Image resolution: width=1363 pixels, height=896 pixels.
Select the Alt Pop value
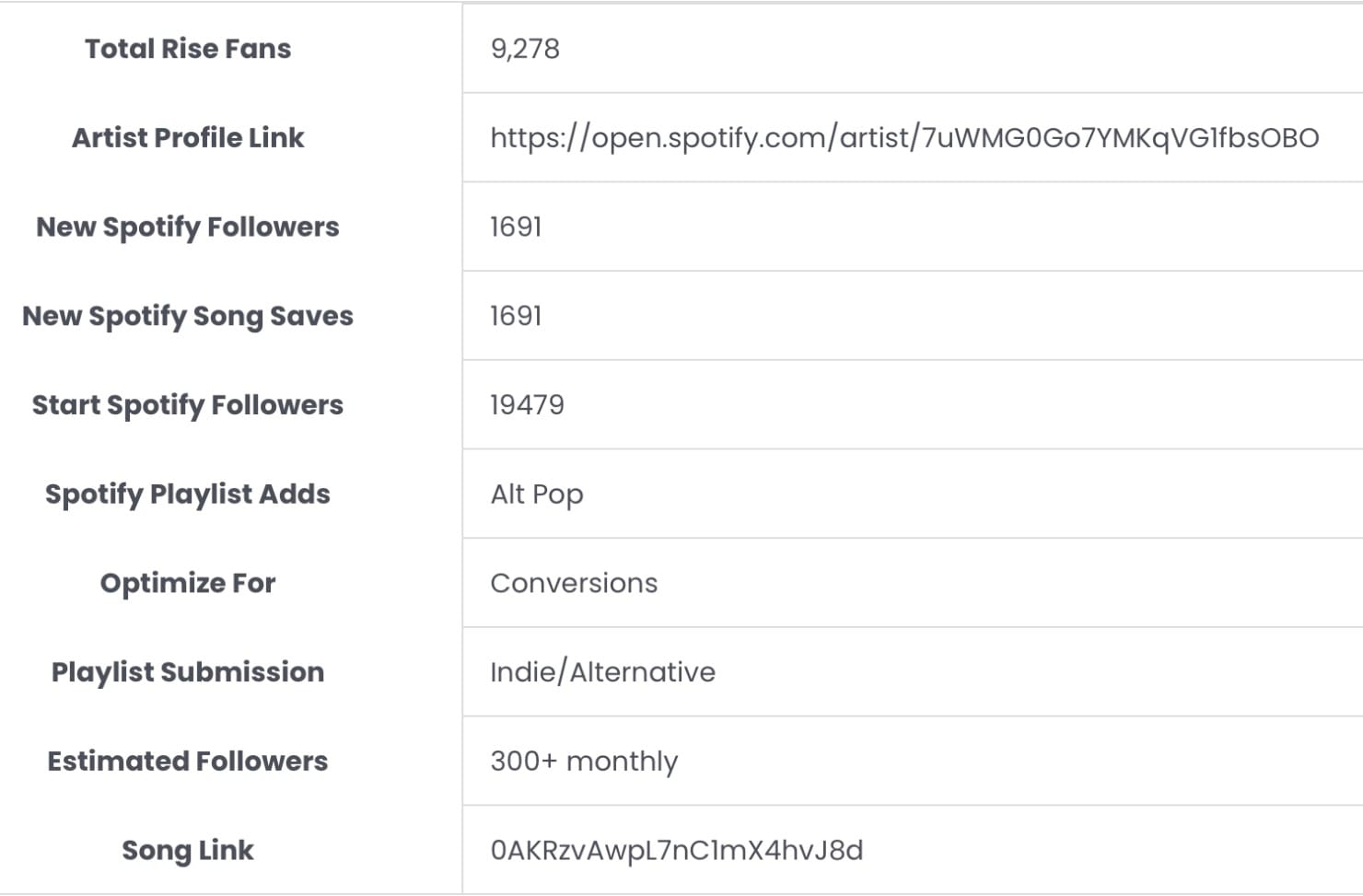(537, 495)
